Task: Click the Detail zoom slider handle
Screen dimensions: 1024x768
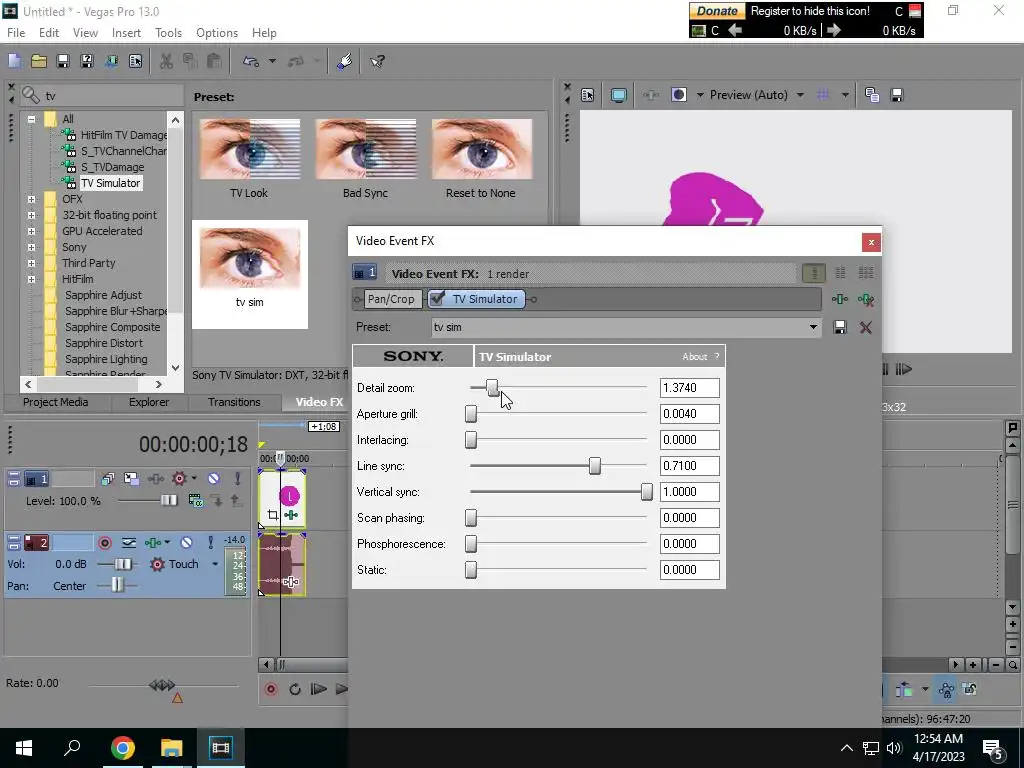Action: 492,388
